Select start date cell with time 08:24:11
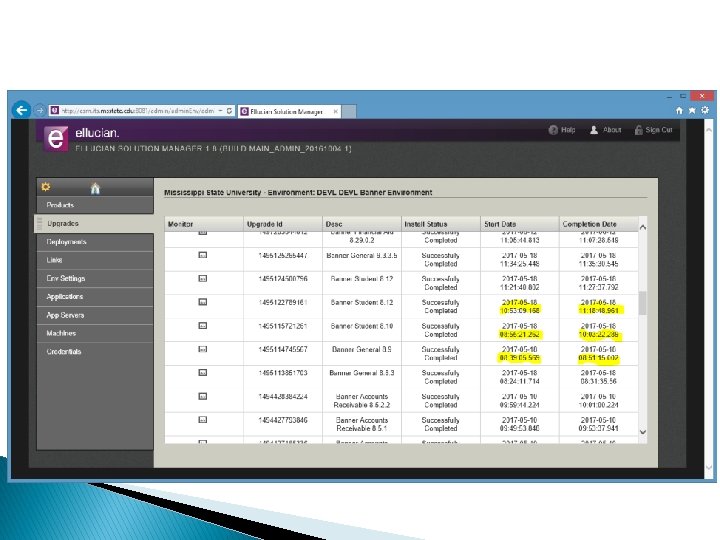This screenshot has height=540, width=720. pos(520,377)
